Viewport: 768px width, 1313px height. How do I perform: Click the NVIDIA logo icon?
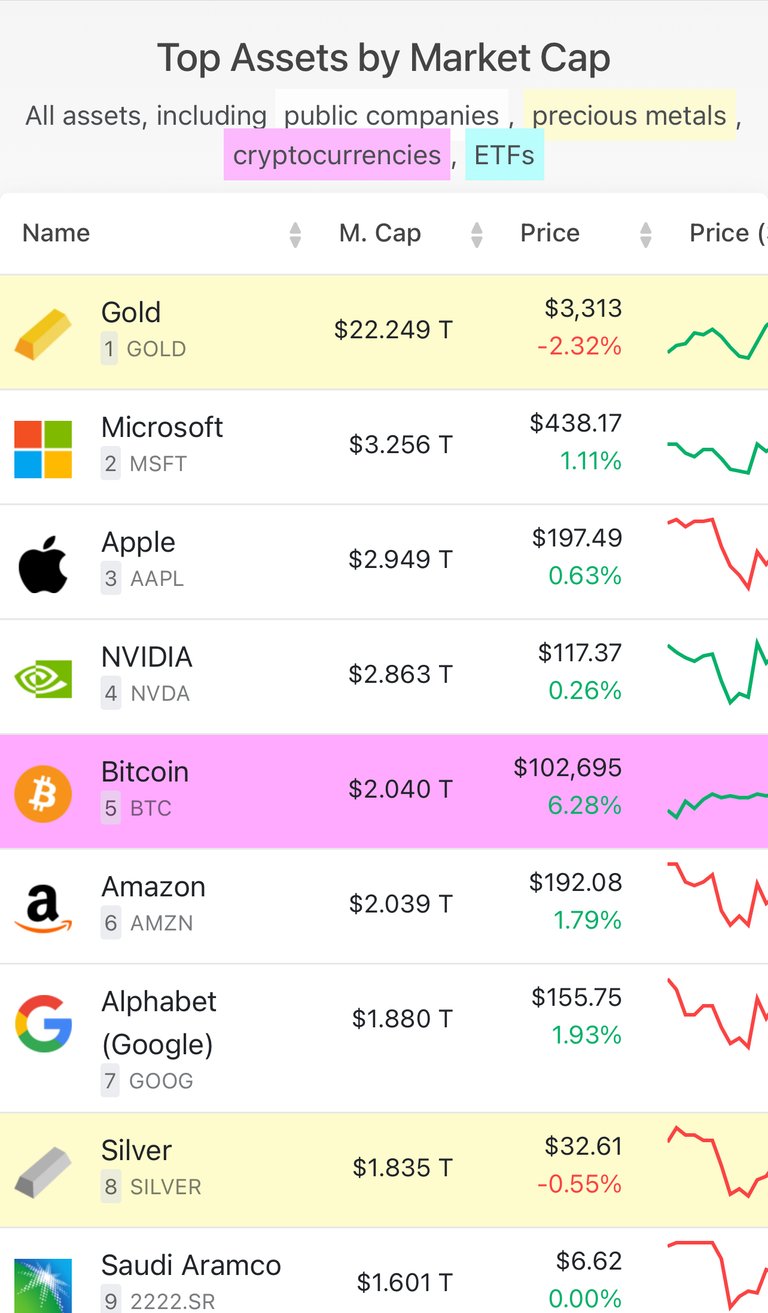pyautogui.click(x=43, y=679)
